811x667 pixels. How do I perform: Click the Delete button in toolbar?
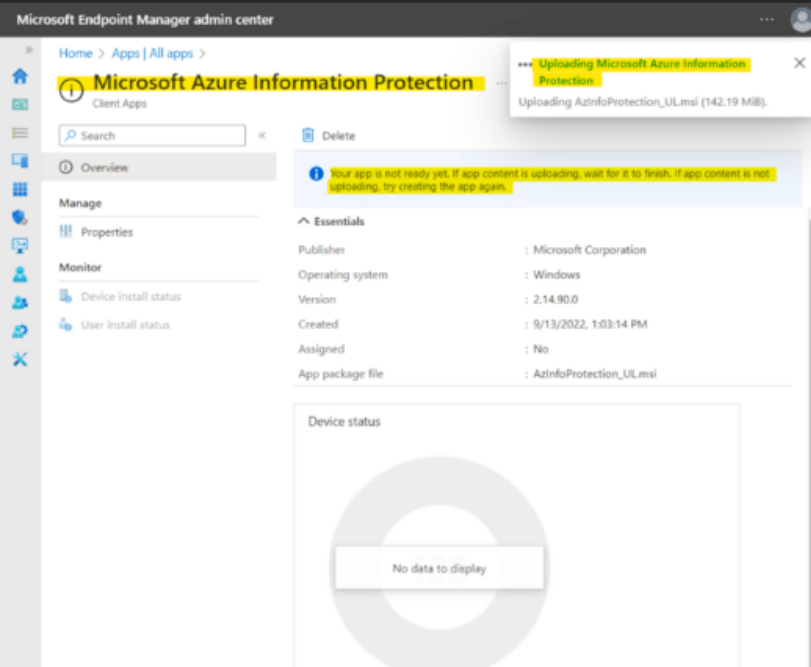(329, 136)
